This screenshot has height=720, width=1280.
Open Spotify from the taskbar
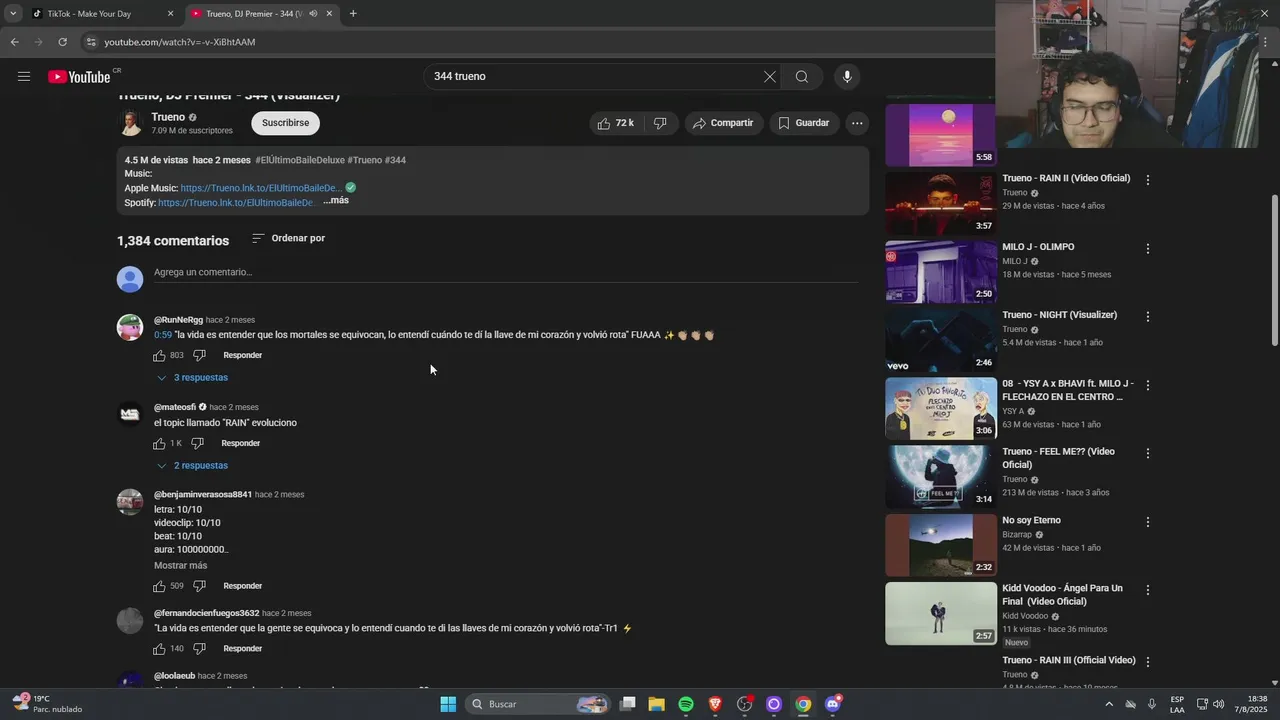pyautogui.click(x=686, y=704)
